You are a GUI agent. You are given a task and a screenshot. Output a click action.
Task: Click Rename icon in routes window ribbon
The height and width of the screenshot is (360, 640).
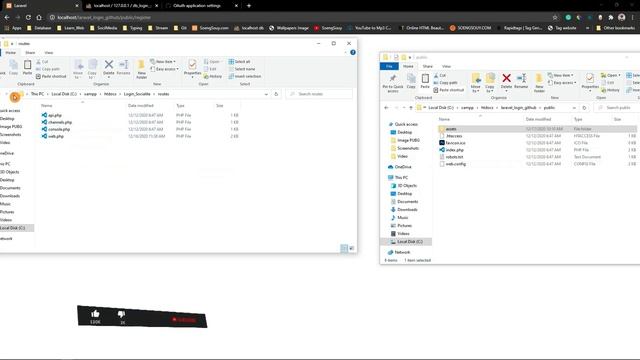pyautogui.click(x=123, y=68)
